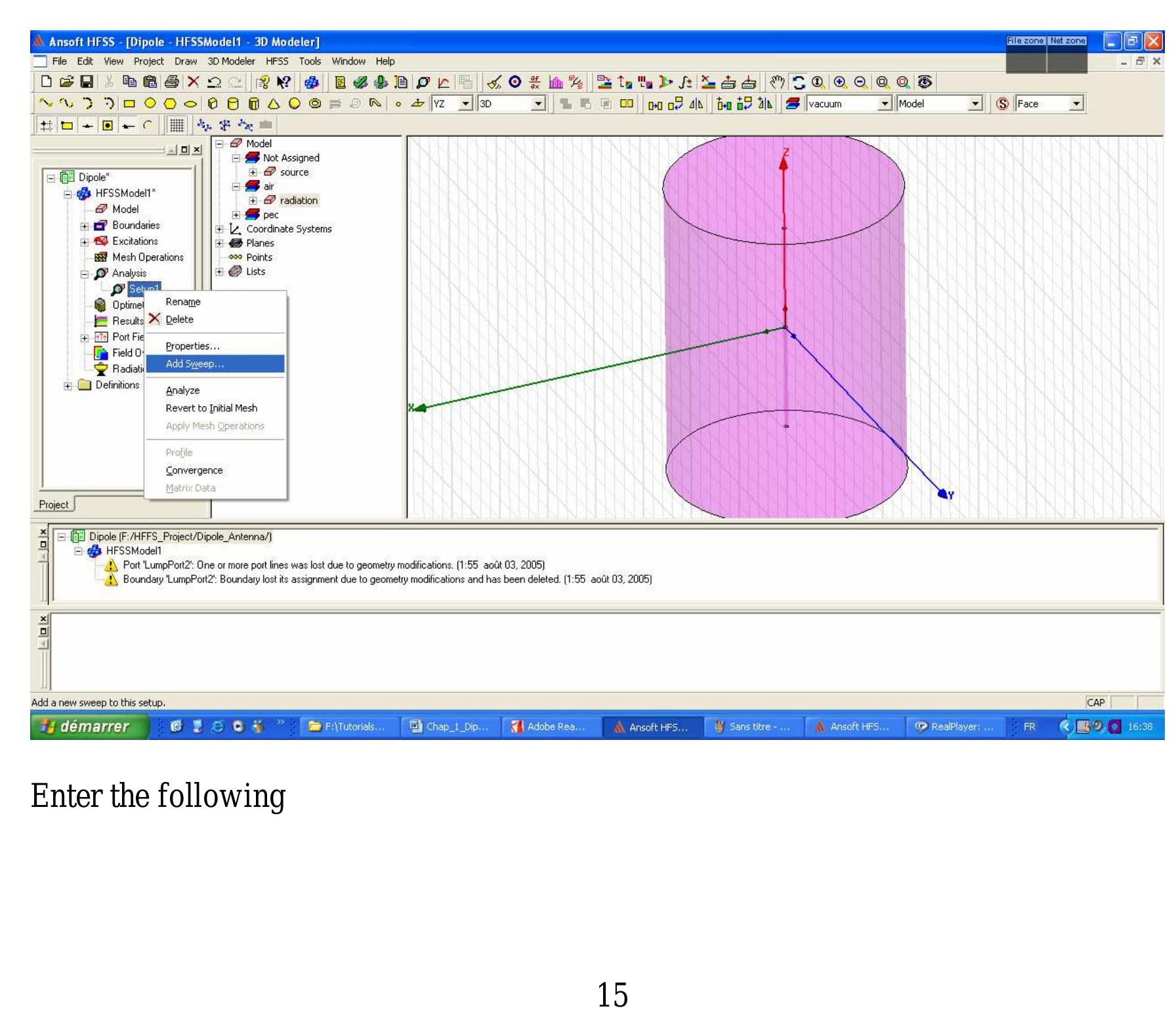Open the Ansoft HFS taskbar window
Image resolution: width=1176 pixels, height=1019 pixels.
[652, 726]
